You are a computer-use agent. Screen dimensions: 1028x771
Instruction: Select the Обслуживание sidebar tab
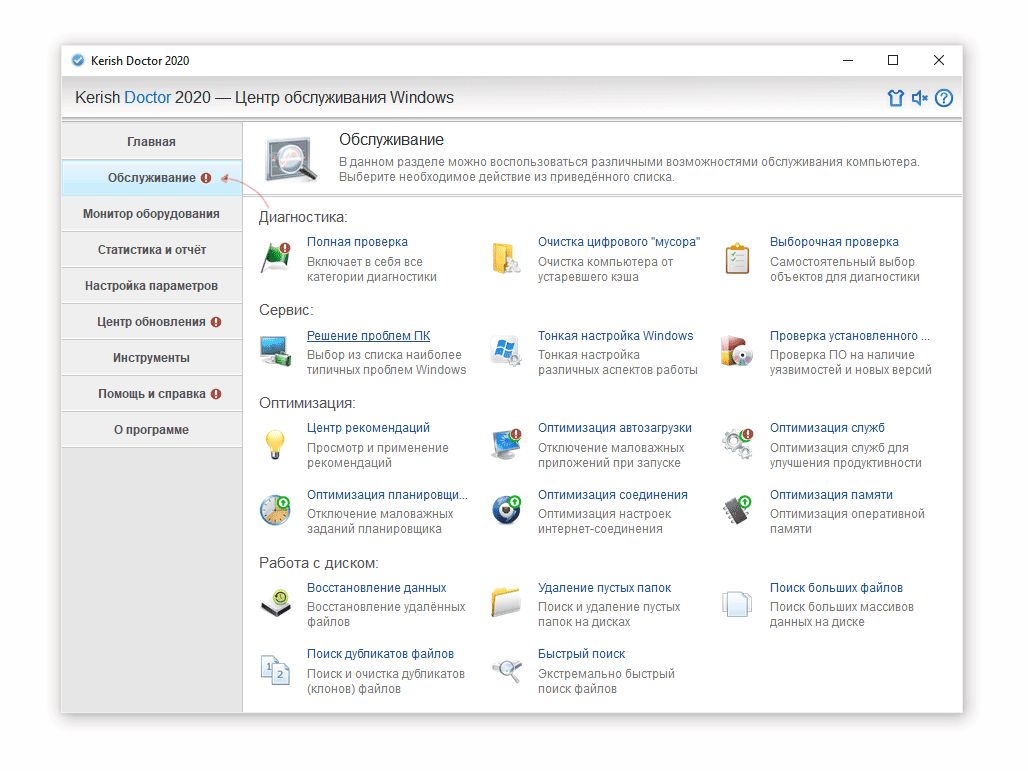151,178
